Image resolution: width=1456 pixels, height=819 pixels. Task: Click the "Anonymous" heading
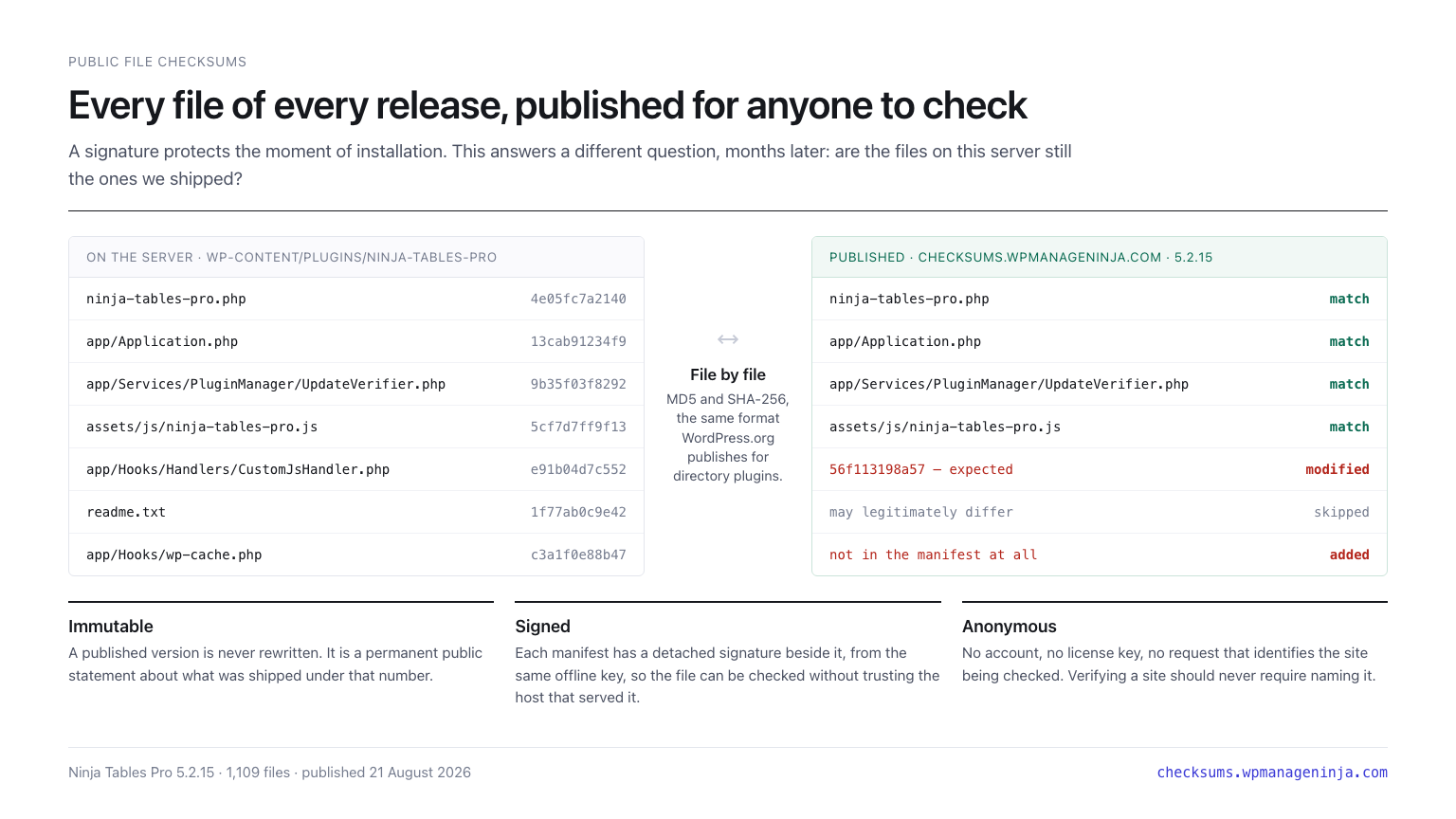coord(1010,627)
